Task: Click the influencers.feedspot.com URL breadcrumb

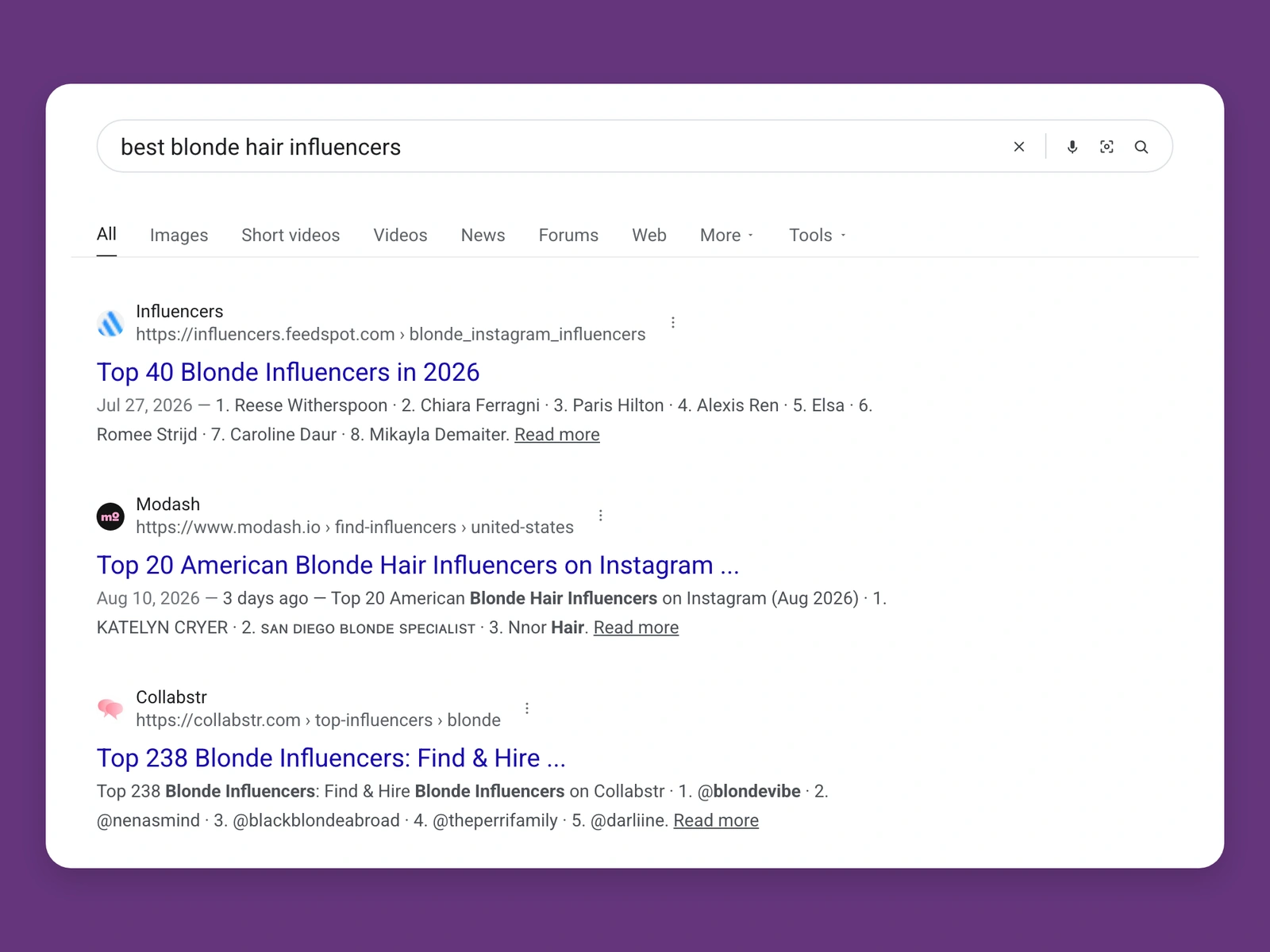Action: click(x=391, y=334)
